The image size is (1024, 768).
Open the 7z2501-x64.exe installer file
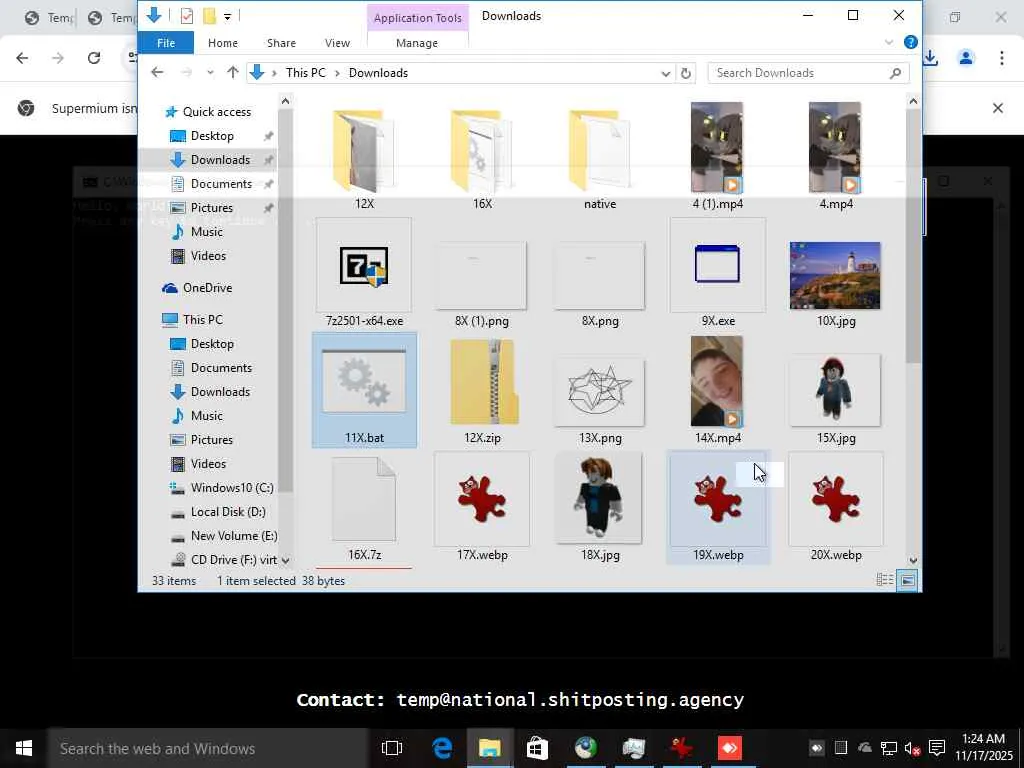point(364,268)
